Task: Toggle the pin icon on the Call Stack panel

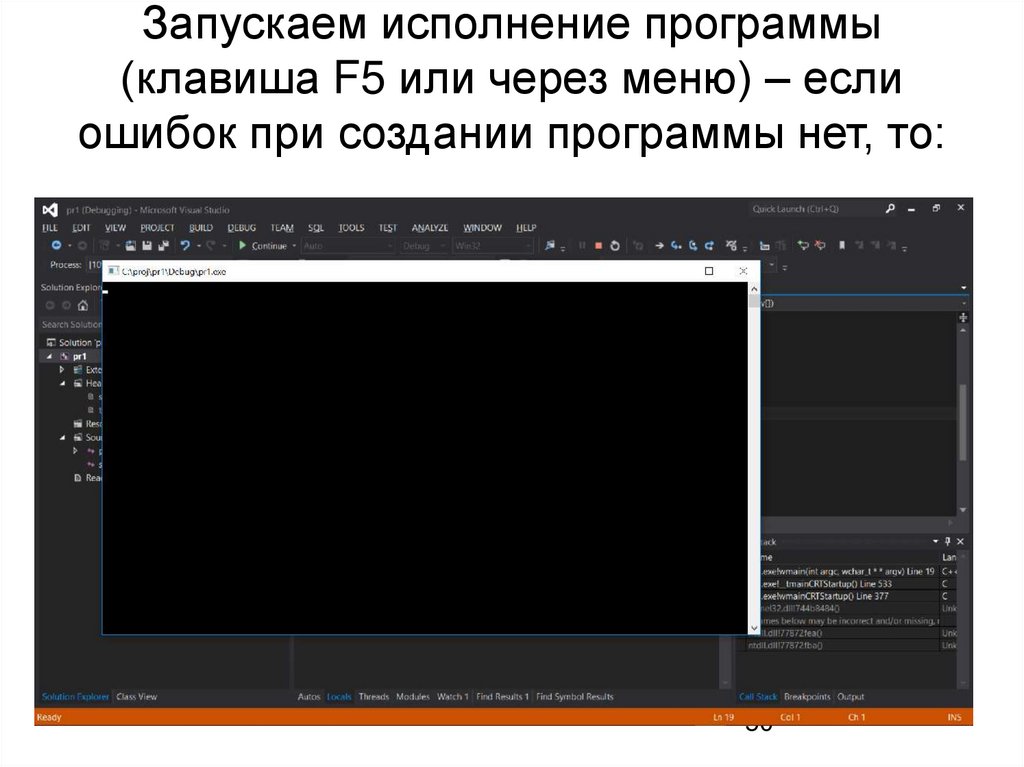Action: point(948,541)
